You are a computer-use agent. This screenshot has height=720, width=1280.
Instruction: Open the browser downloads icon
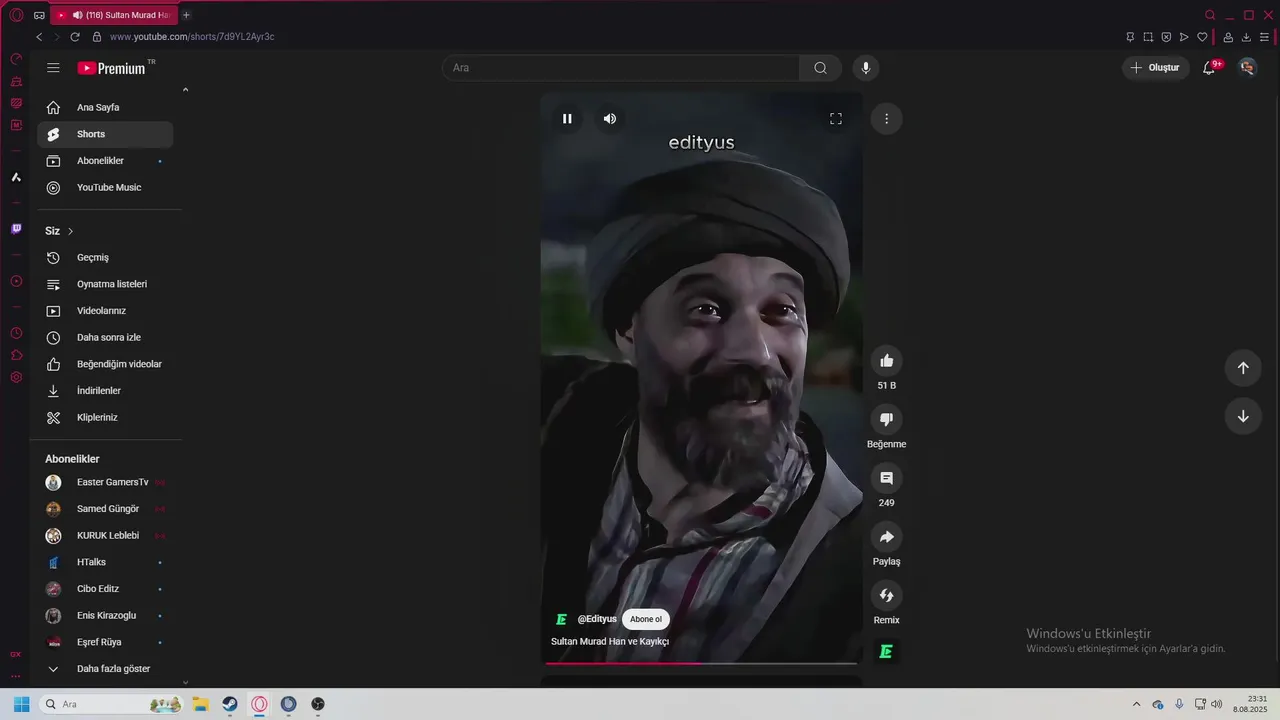[1246, 37]
